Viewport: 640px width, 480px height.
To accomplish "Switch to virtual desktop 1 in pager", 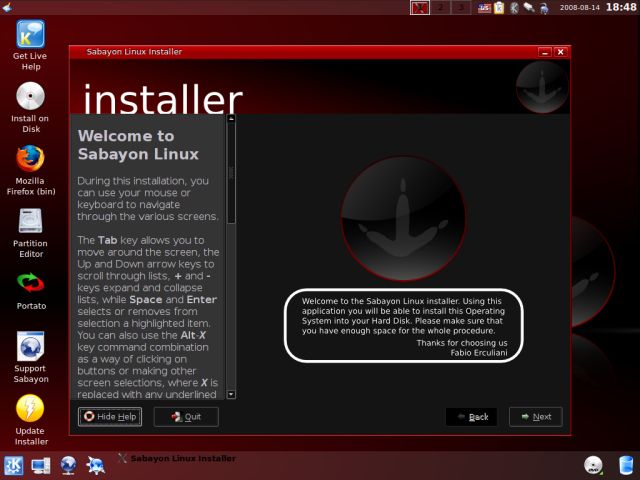I will pyautogui.click(x=420, y=7).
